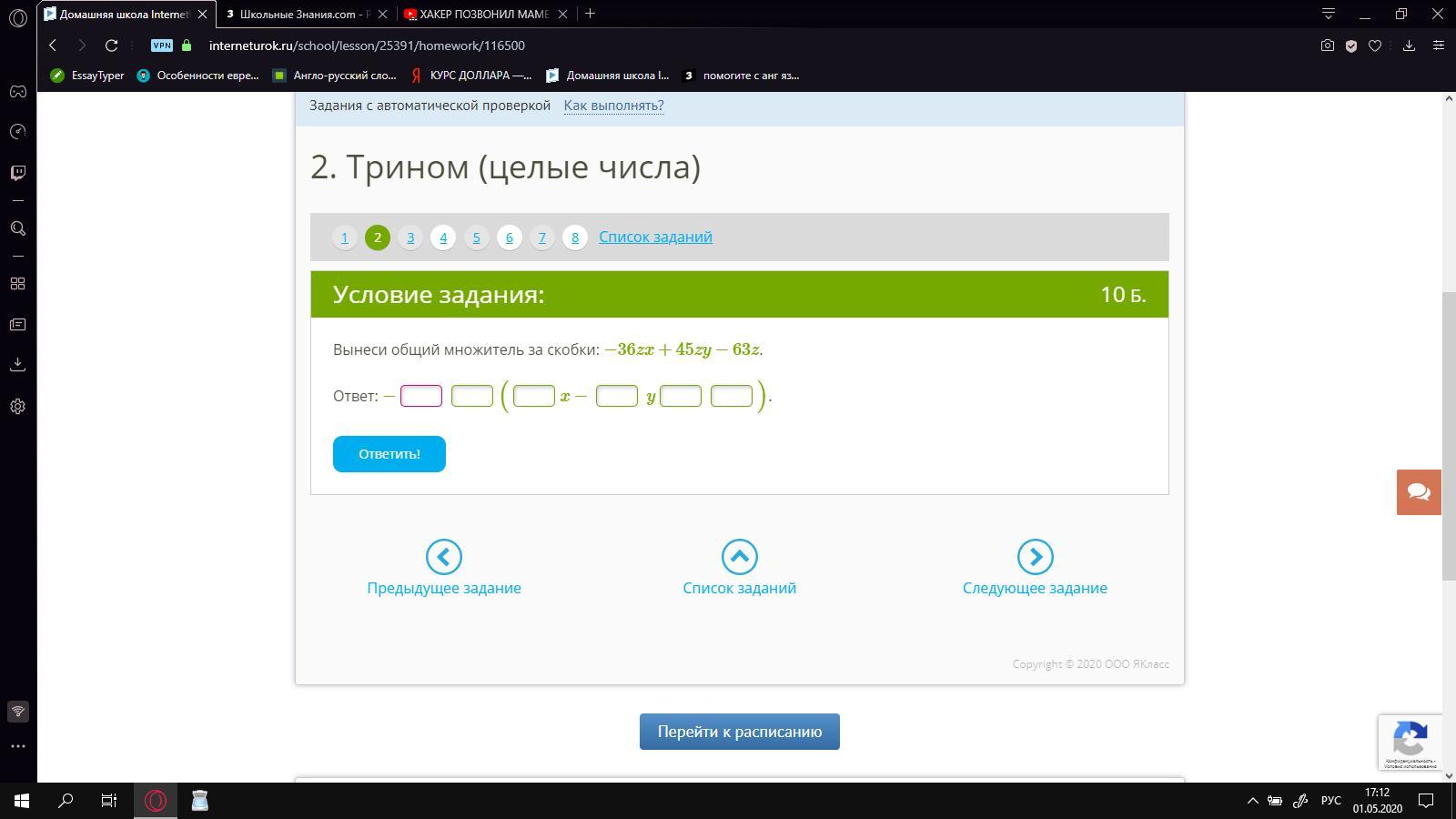This screenshot has width=1456, height=819.
Task: Click Перейти к расписанию button
Action: 740,732
